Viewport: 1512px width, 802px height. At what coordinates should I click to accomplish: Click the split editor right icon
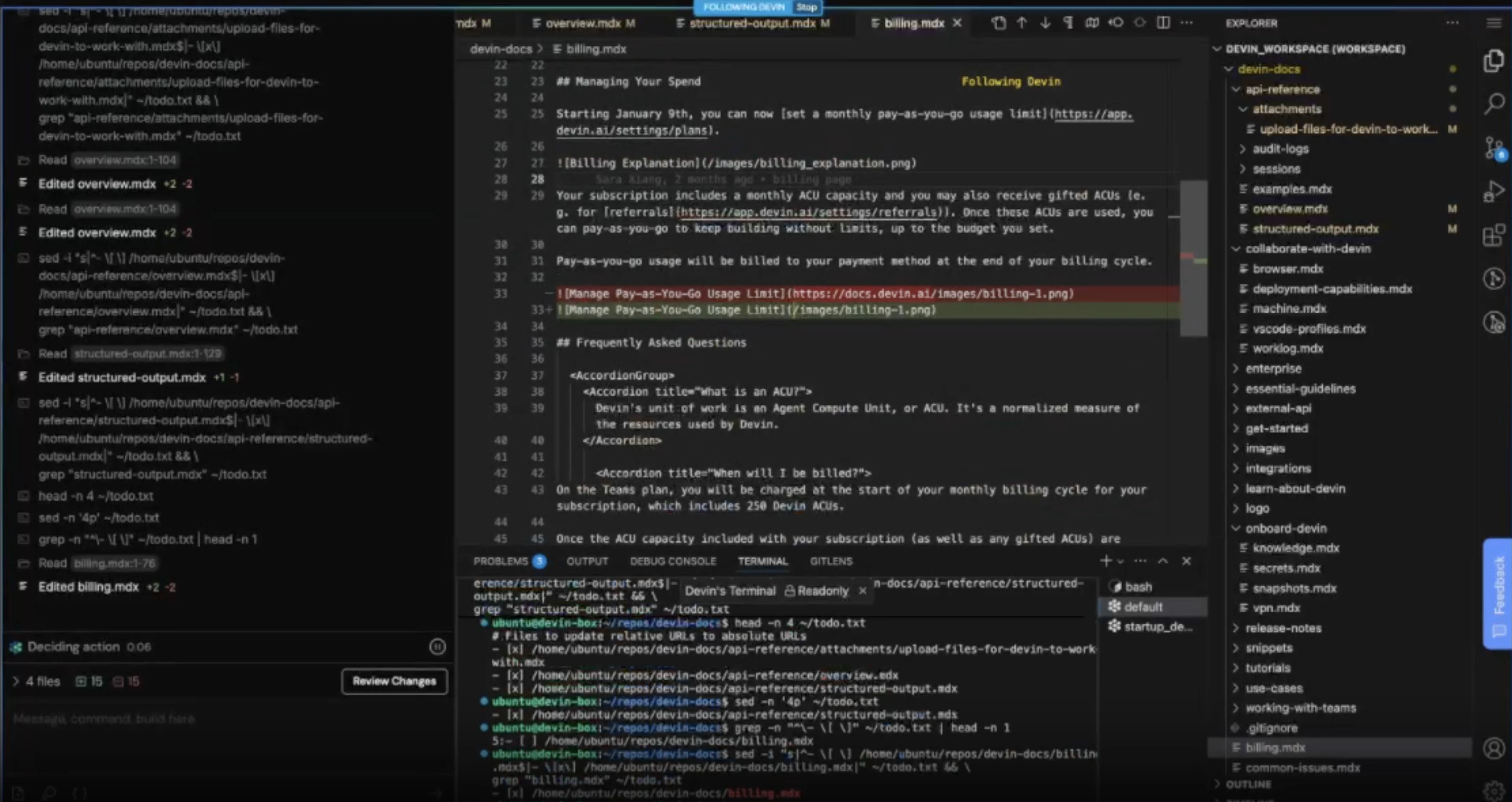[1163, 23]
